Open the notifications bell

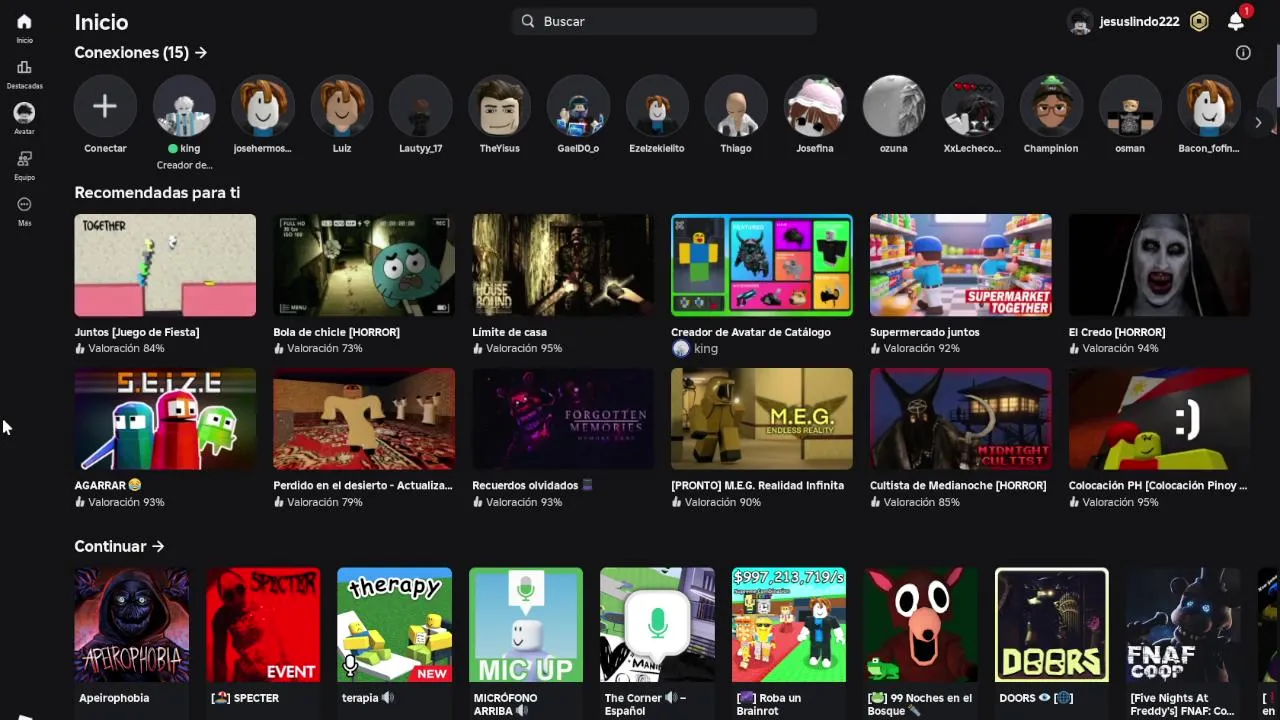point(1236,21)
